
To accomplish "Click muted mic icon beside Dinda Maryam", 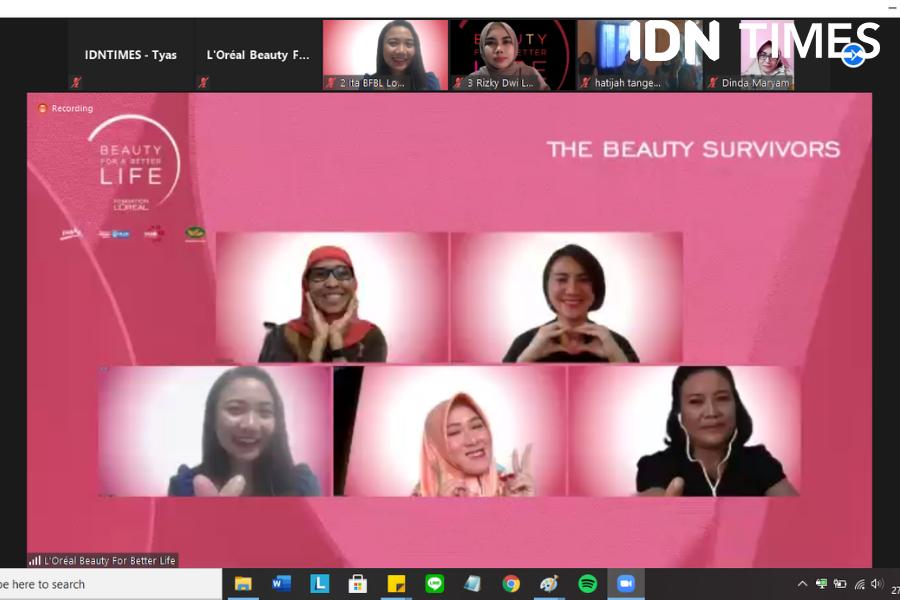I will point(712,83).
